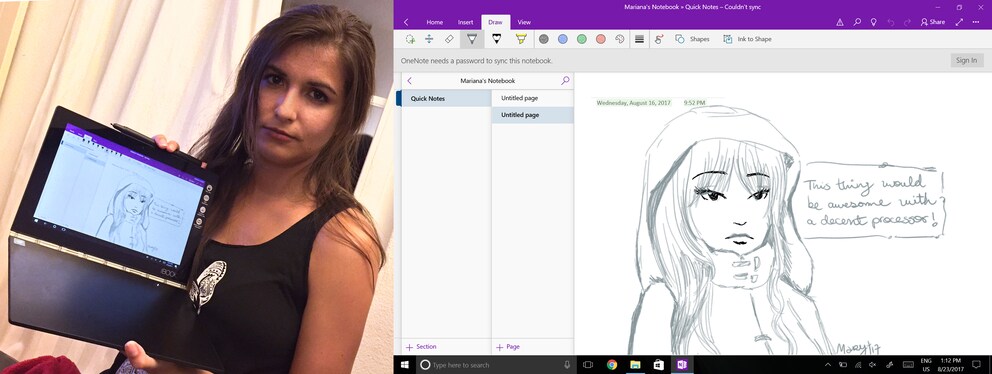This screenshot has height=374, width=992.
Task: Click the taskbar search box
Action: (495, 365)
